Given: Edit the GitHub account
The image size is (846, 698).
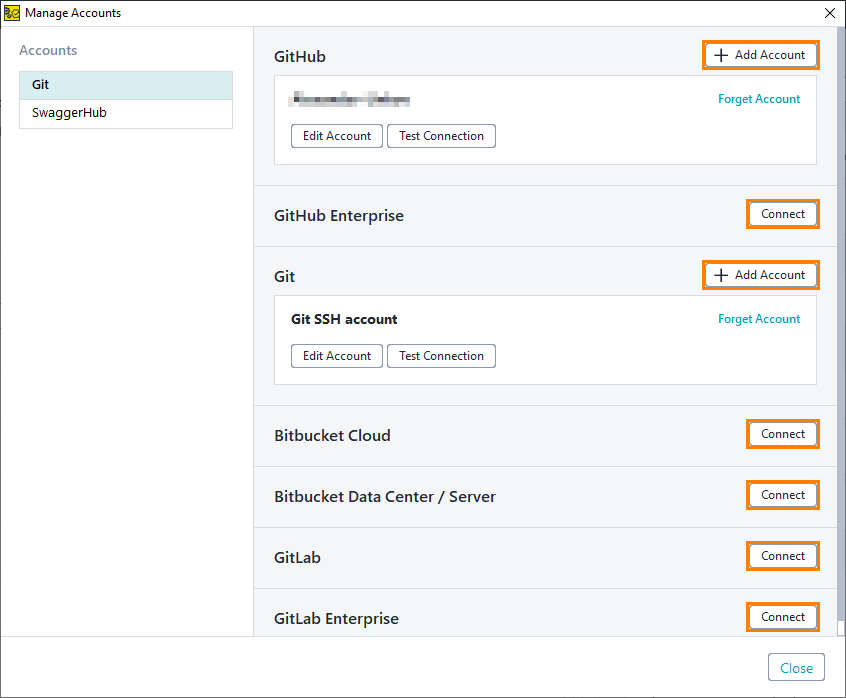Looking at the screenshot, I should coord(337,136).
